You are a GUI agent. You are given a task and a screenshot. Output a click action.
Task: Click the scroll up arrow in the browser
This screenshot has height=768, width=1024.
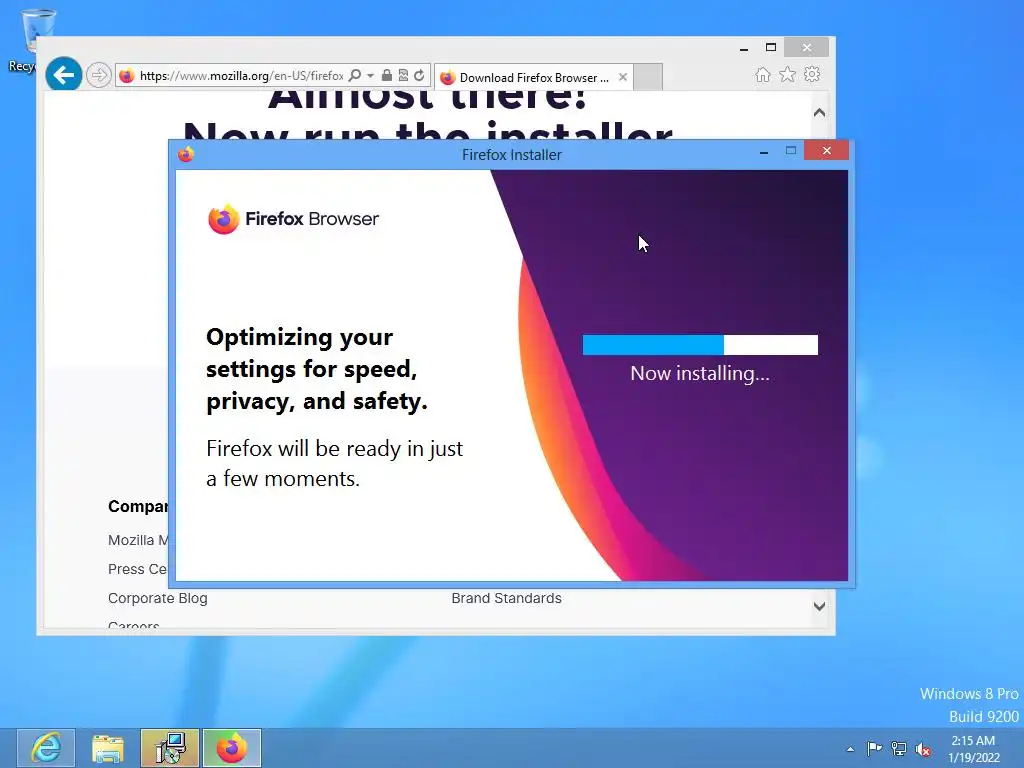[x=820, y=112]
